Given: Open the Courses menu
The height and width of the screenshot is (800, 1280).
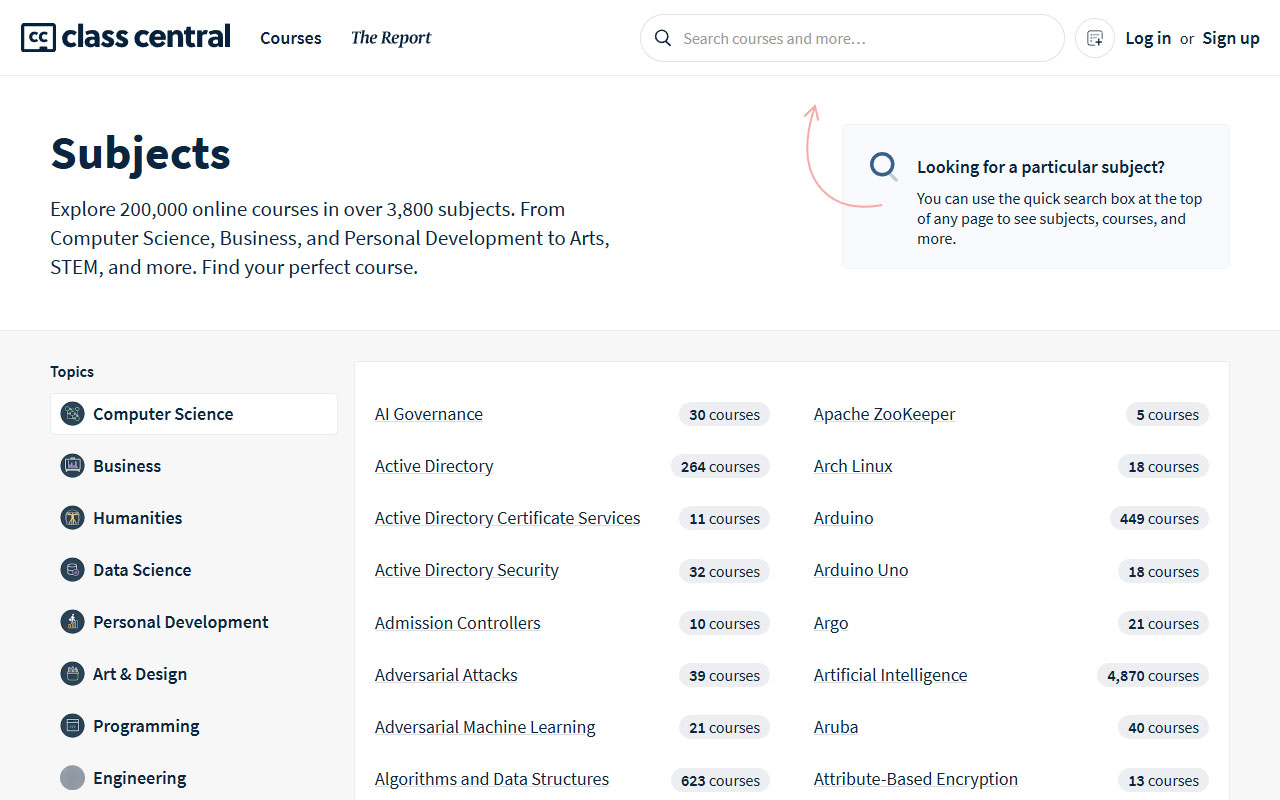Looking at the screenshot, I should click(x=291, y=38).
